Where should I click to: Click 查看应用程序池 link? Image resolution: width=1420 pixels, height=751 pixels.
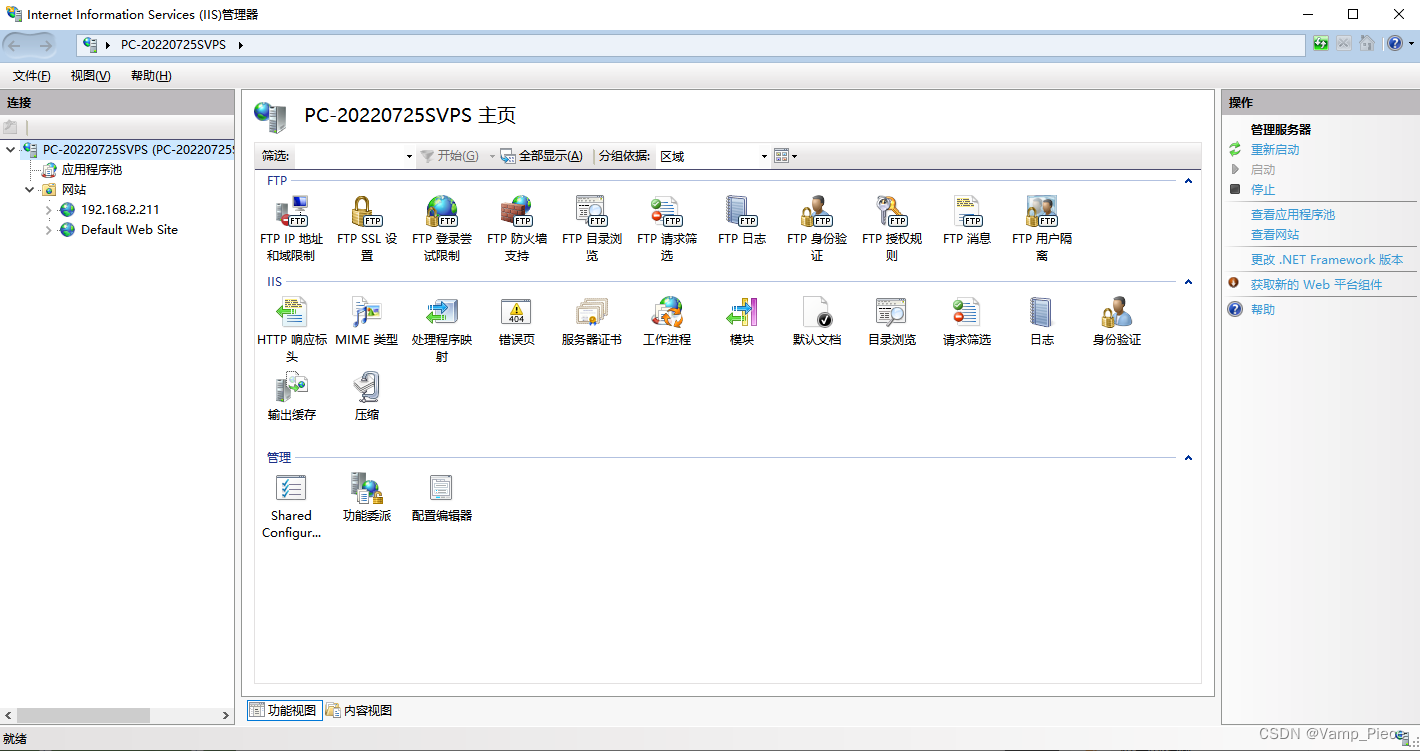[1293, 215]
